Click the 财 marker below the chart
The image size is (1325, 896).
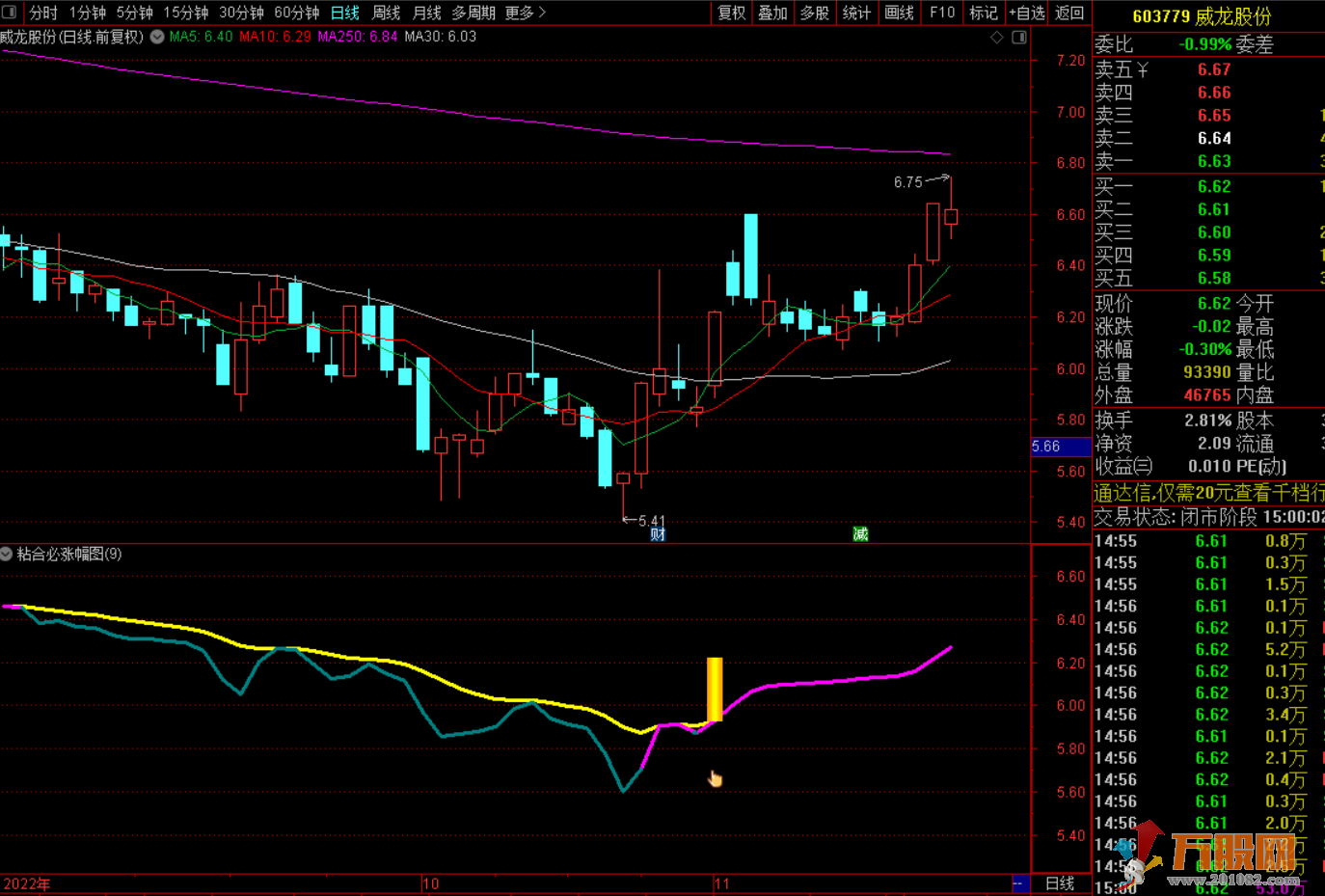[659, 534]
